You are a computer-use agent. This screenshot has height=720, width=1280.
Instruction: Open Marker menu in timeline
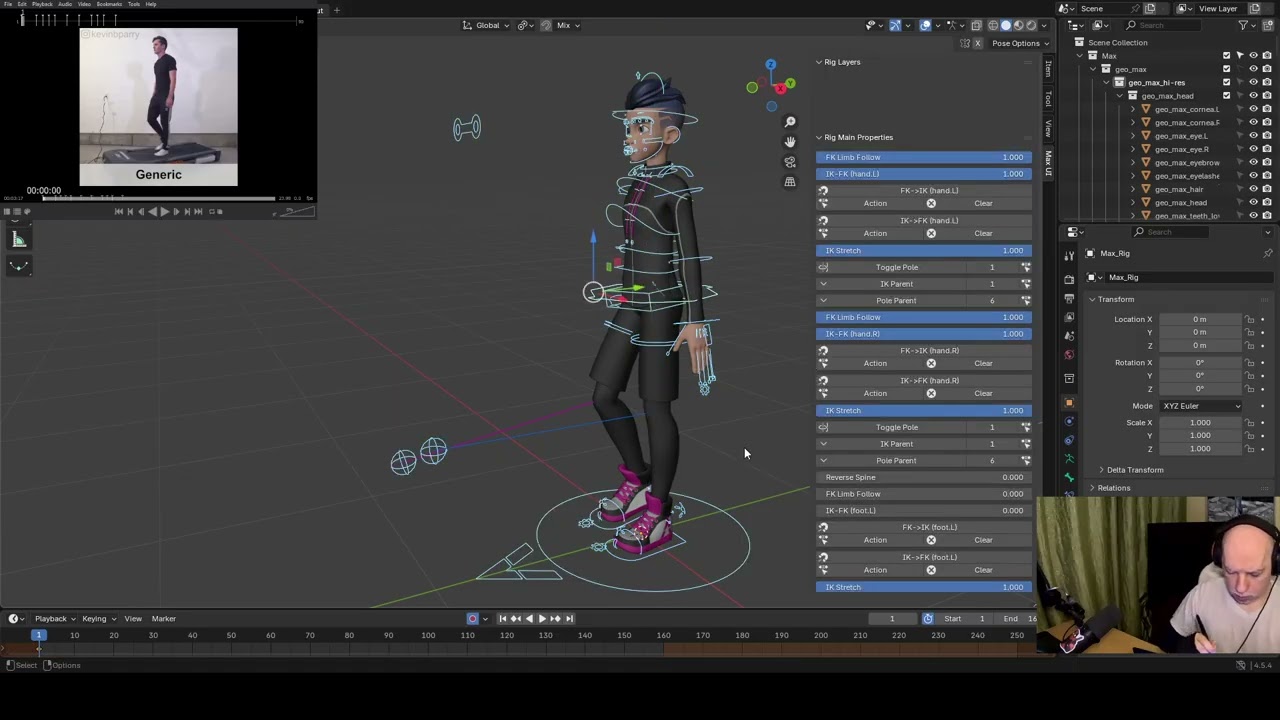point(163,618)
